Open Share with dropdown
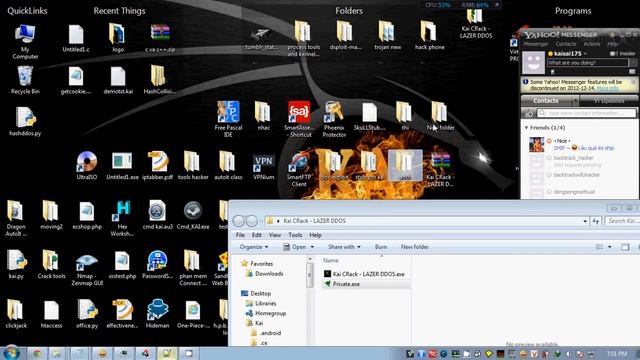Image resolution: width=640 pixels, height=360 pixels. [344, 247]
